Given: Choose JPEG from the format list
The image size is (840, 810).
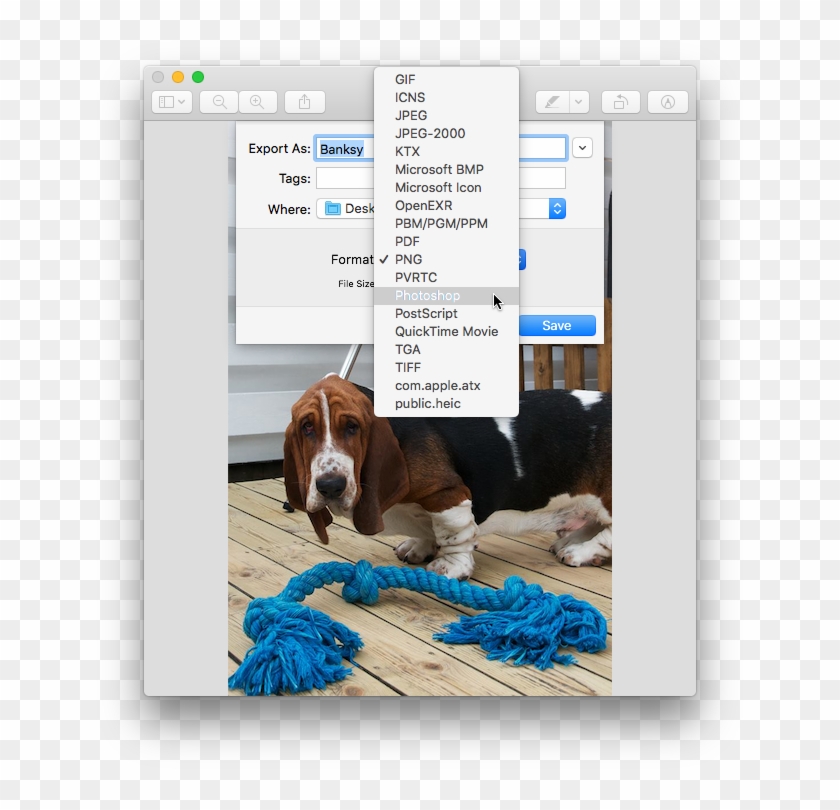Looking at the screenshot, I should pyautogui.click(x=410, y=115).
